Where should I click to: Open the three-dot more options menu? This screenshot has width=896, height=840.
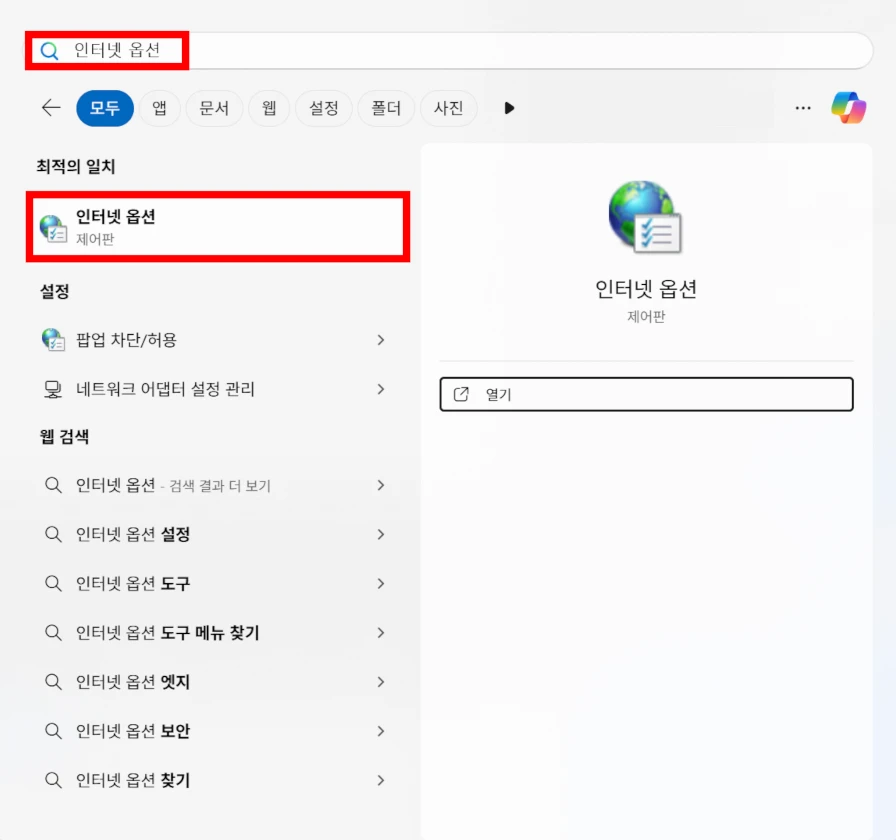(803, 108)
